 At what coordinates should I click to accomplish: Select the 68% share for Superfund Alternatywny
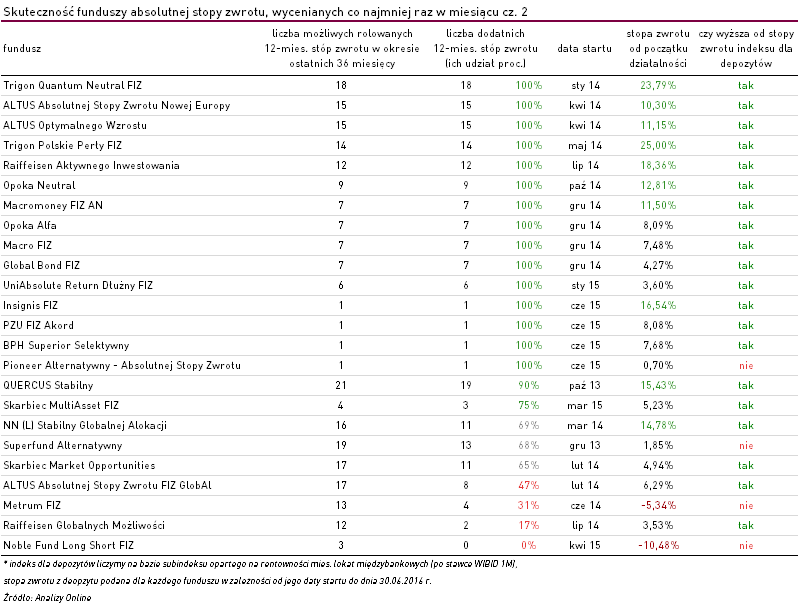click(x=528, y=445)
